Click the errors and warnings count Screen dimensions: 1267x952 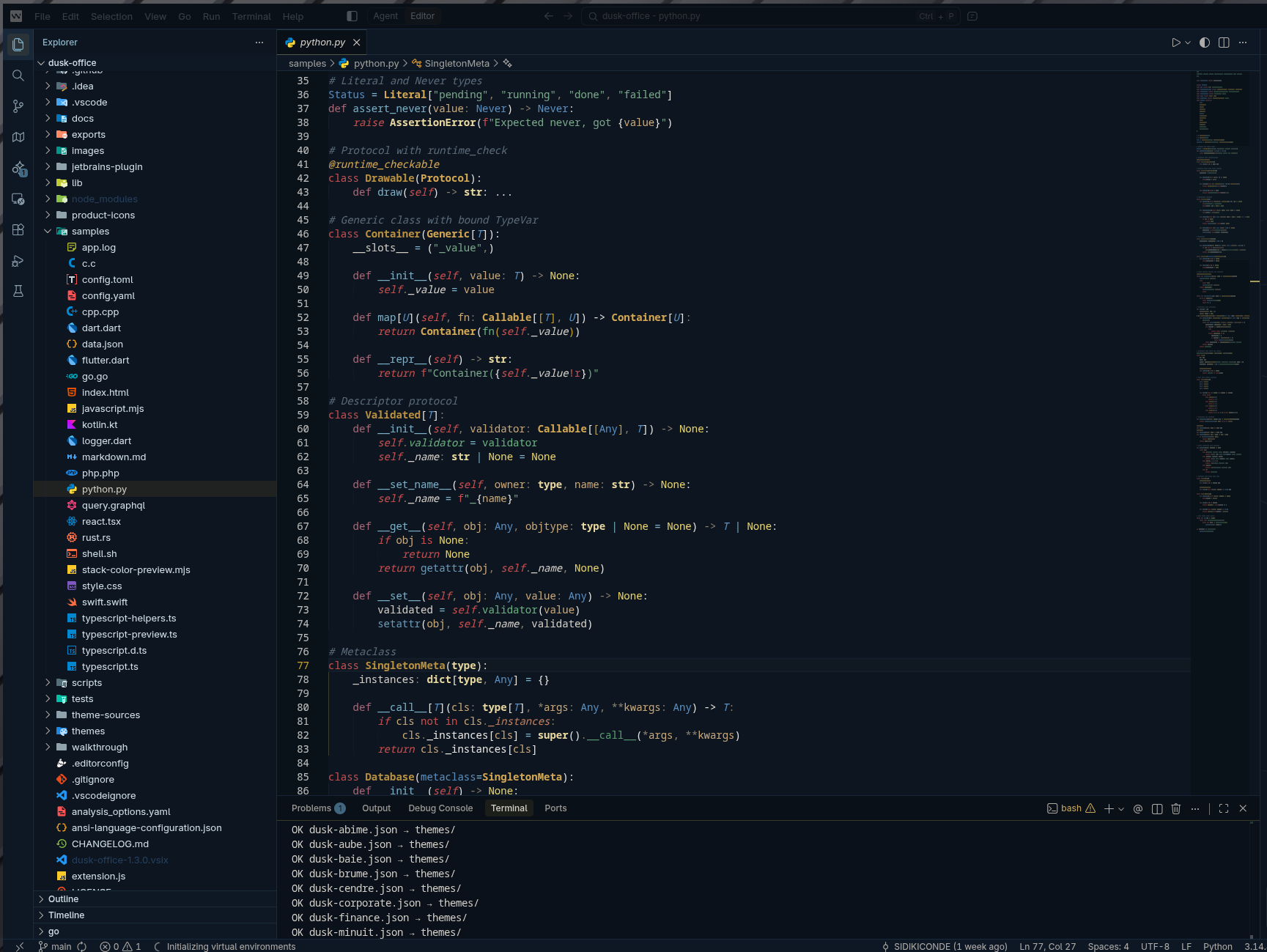pos(121,946)
